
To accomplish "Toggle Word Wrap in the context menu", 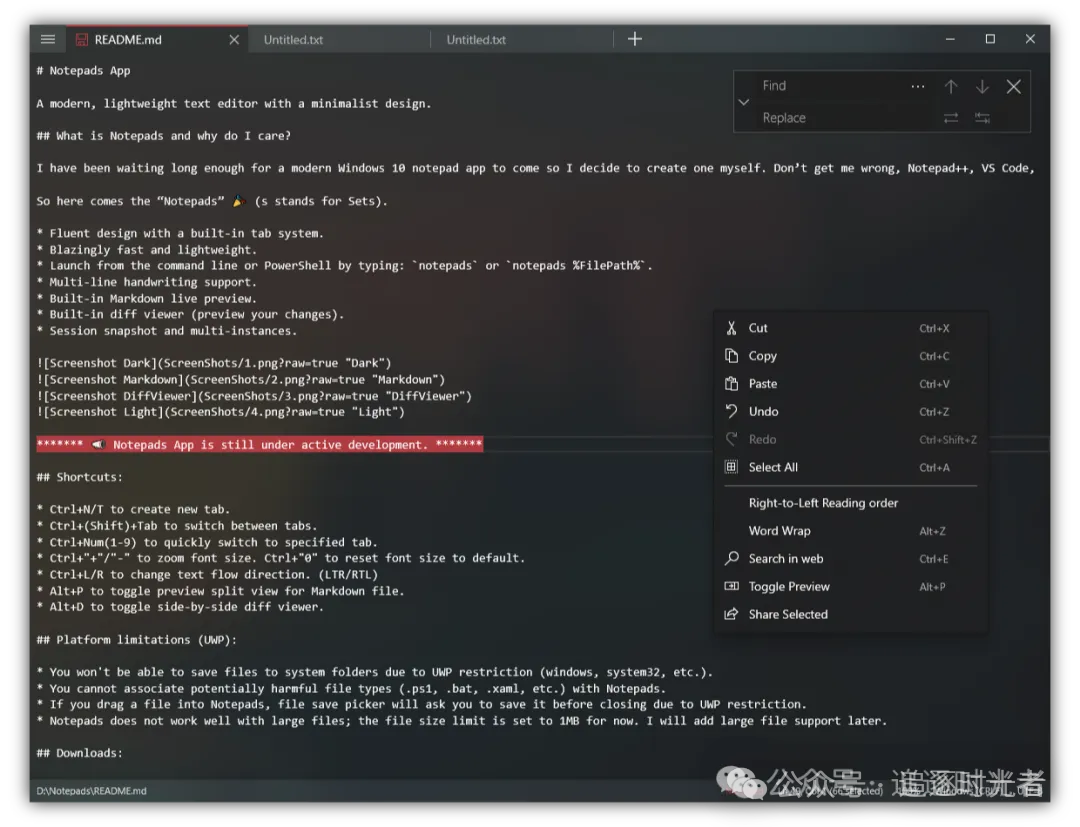I will (850, 531).
